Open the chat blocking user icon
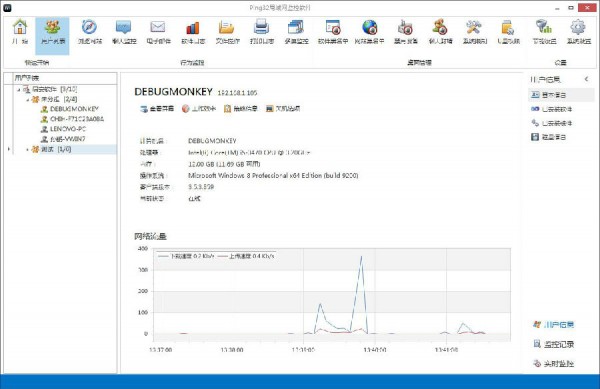The height and width of the screenshot is (389, 600). pos(440,32)
